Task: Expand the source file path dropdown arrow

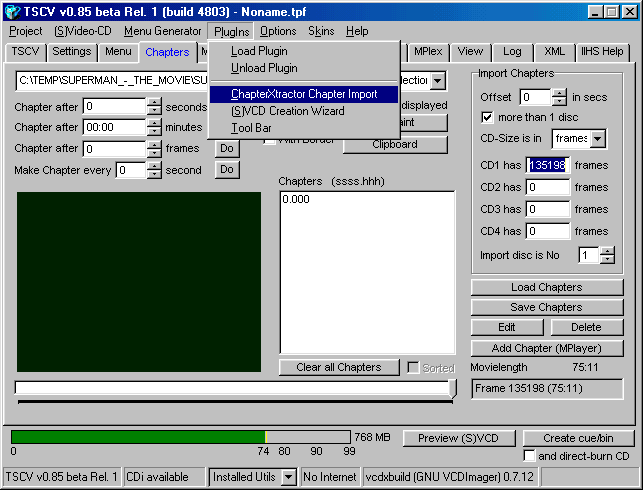Action: 438,80
